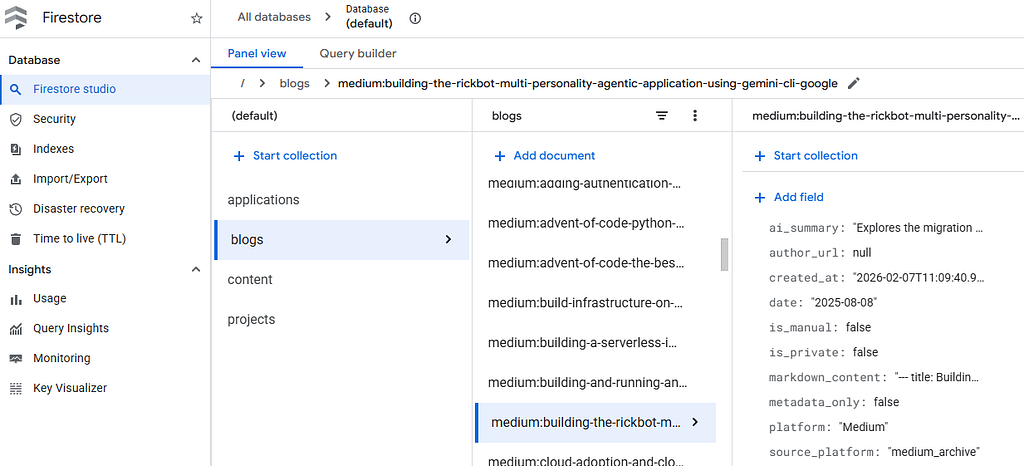Open Disaster recovery menu item
Screen dimensions: 1024x466
point(105,210)
